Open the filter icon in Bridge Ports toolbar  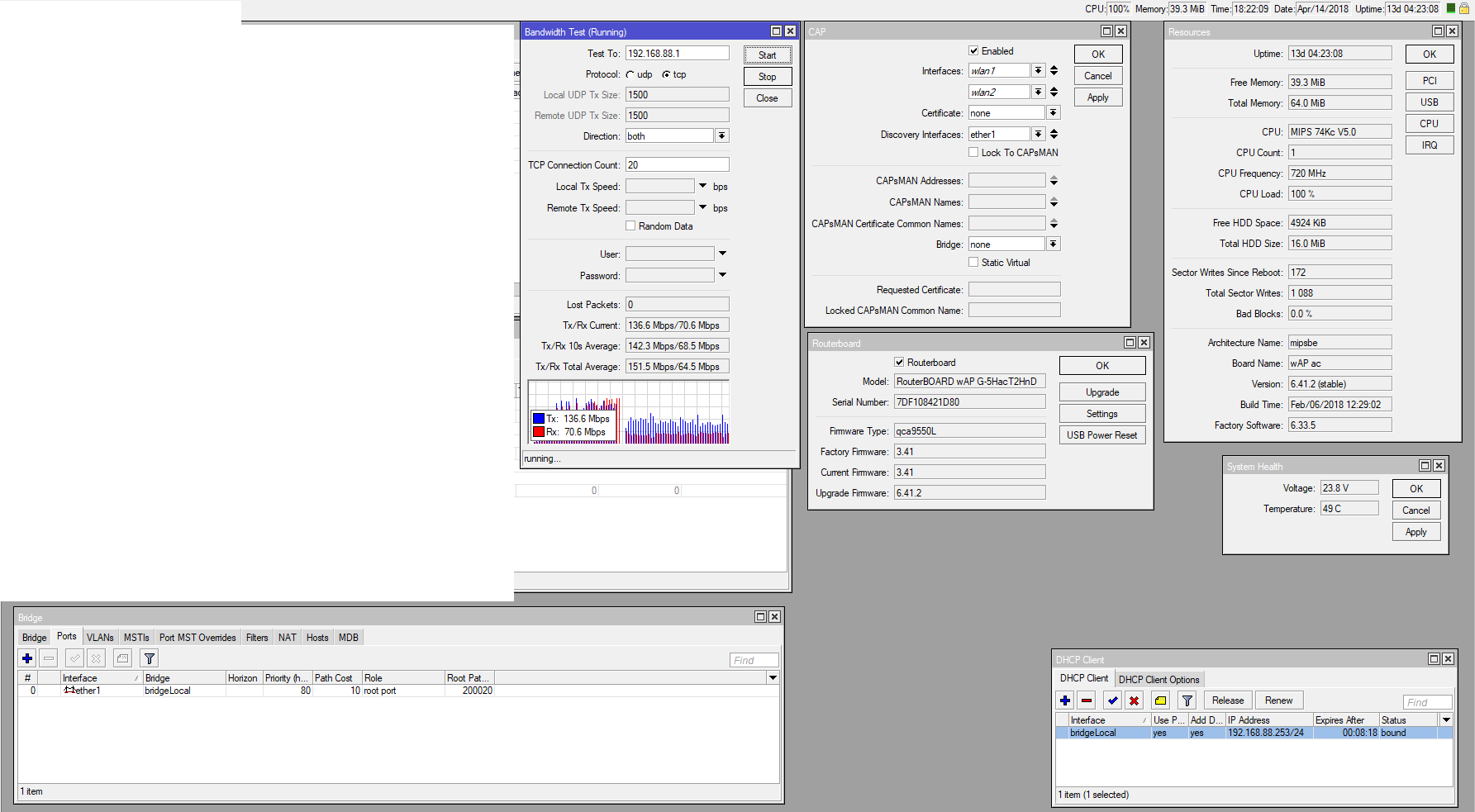coord(149,658)
